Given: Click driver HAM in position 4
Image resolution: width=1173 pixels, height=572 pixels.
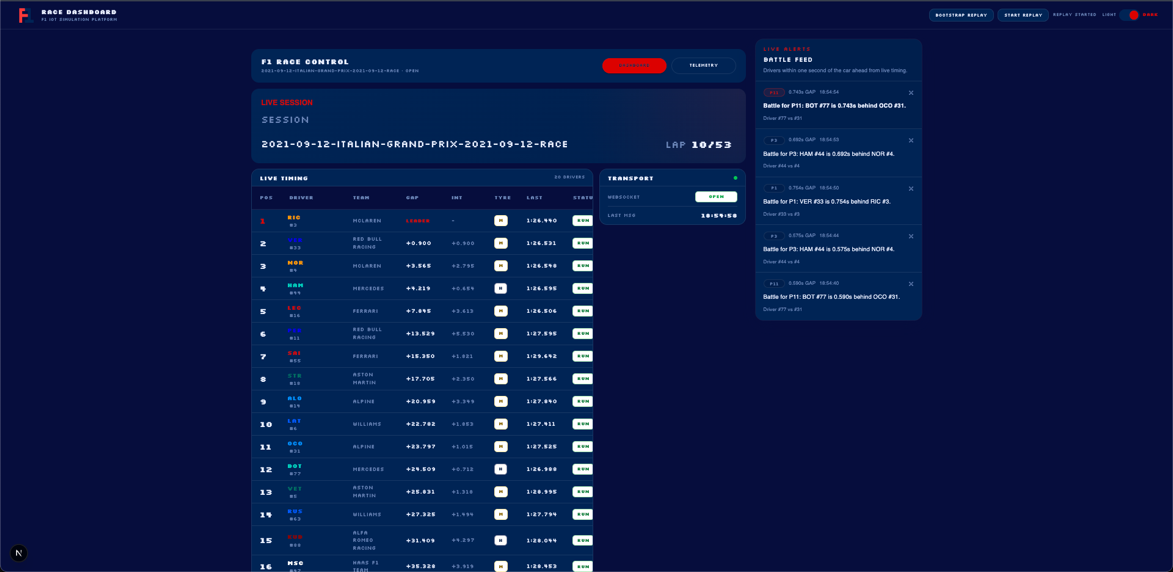Looking at the screenshot, I should [295, 288].
